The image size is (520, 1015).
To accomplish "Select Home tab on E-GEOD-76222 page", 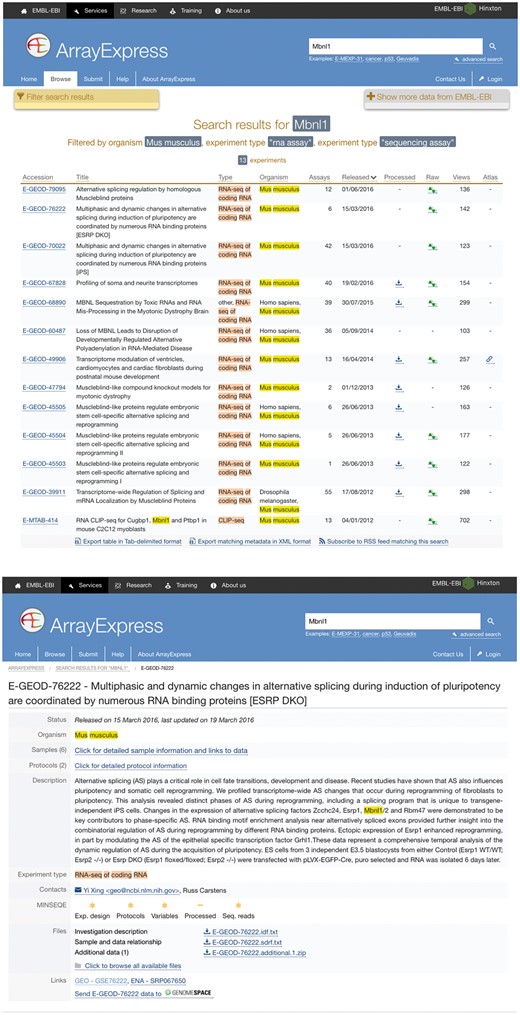I will [x=23, y=654].
